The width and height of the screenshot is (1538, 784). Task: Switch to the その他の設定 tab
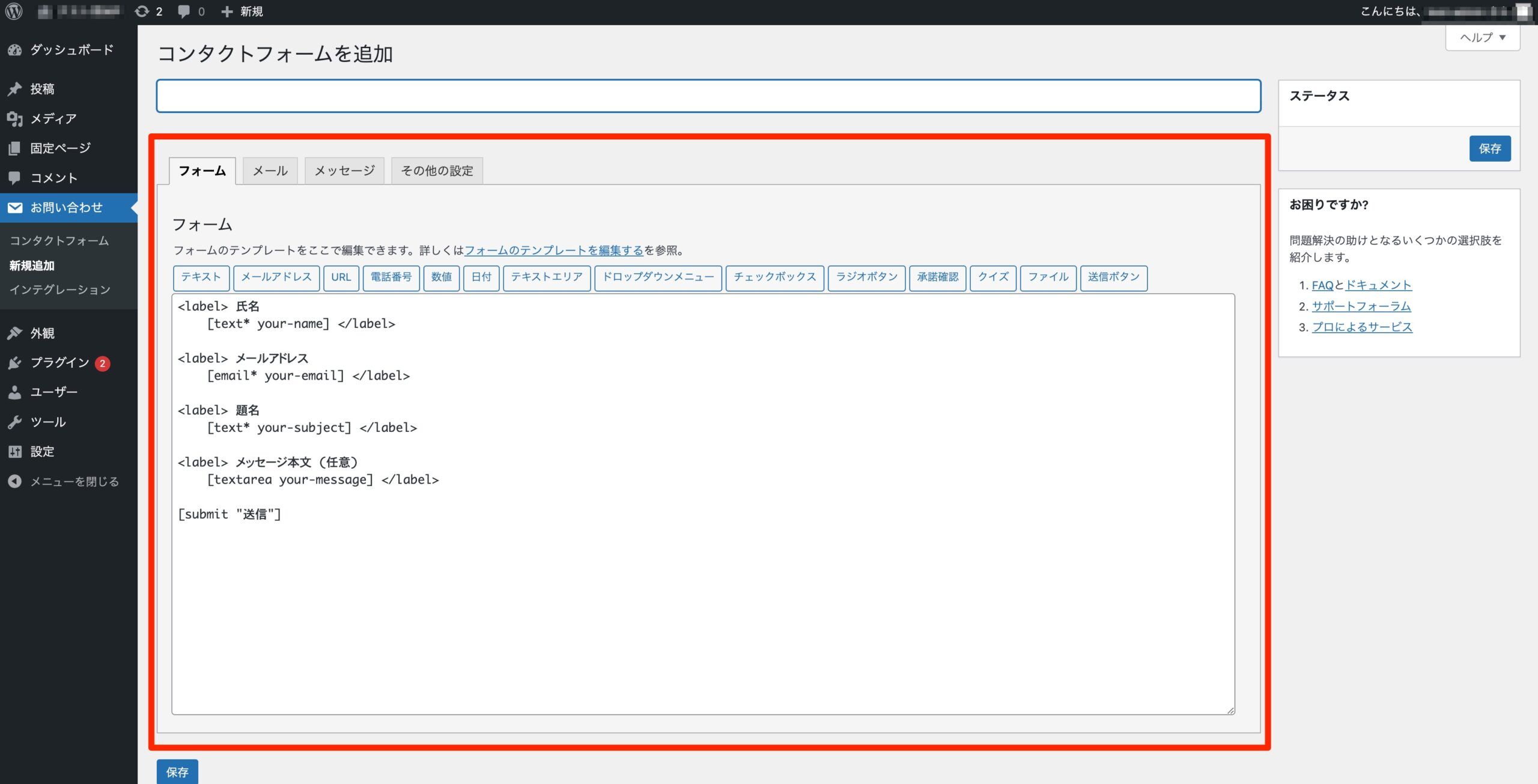pyautogui.click(x=437, y=171)
